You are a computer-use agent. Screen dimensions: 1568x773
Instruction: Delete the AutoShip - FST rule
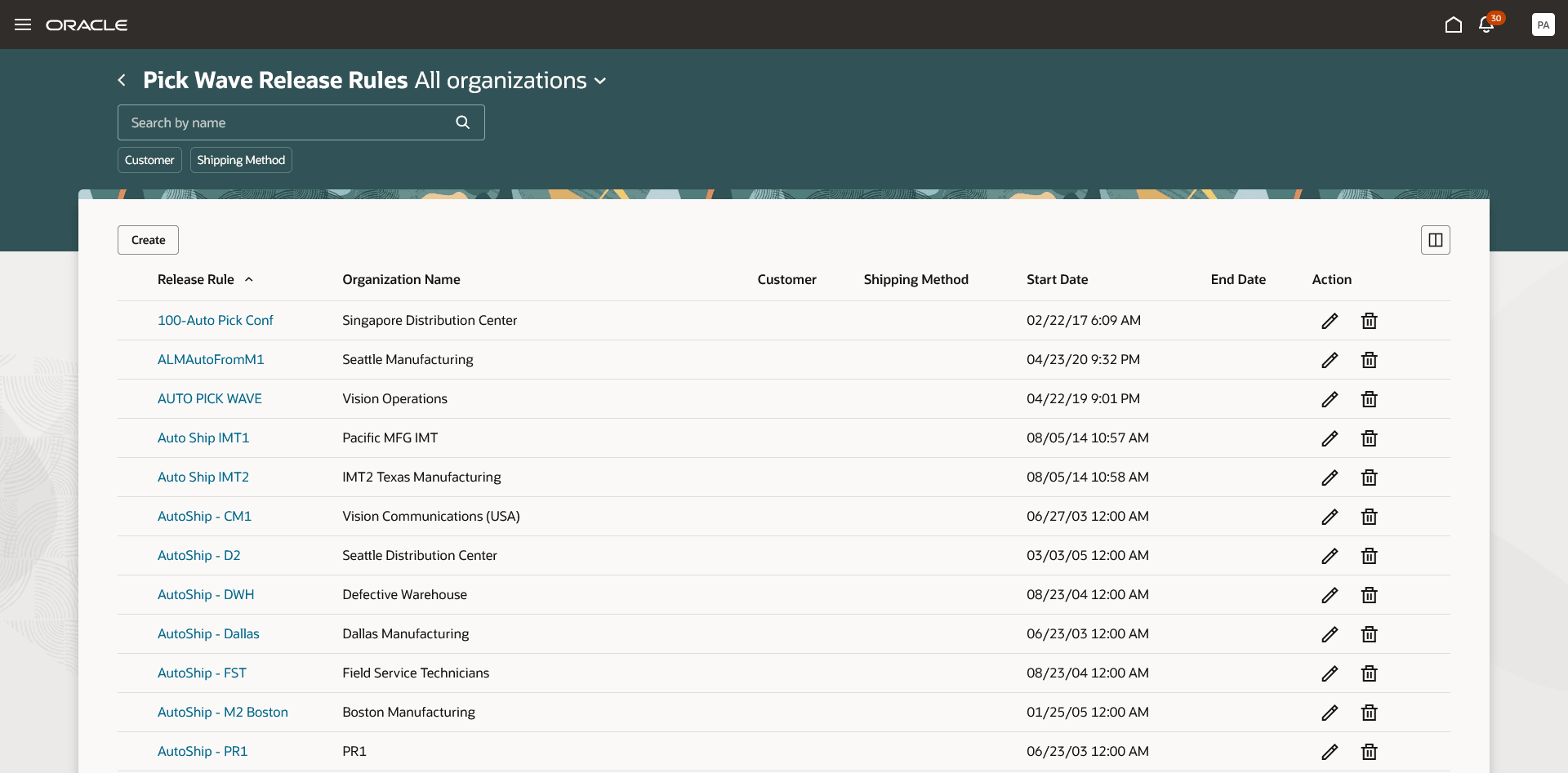pos(1369,673)
